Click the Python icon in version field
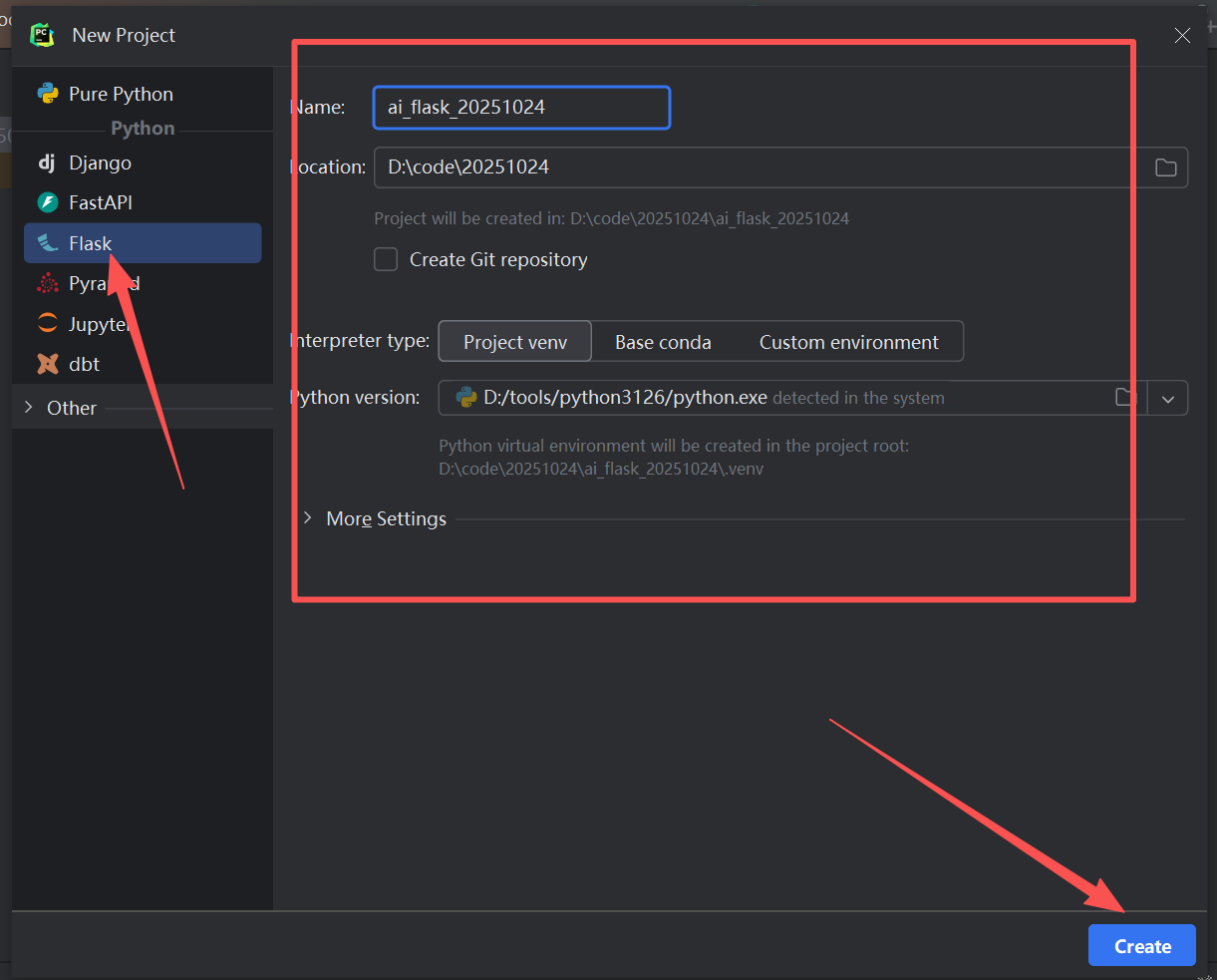Image resolution: width=1217 pixels, height=980 pixels. pos(465,398)
